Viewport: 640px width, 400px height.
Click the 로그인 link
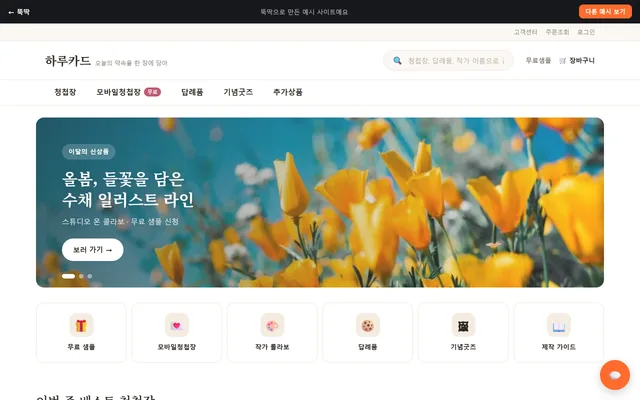[586, 32]
